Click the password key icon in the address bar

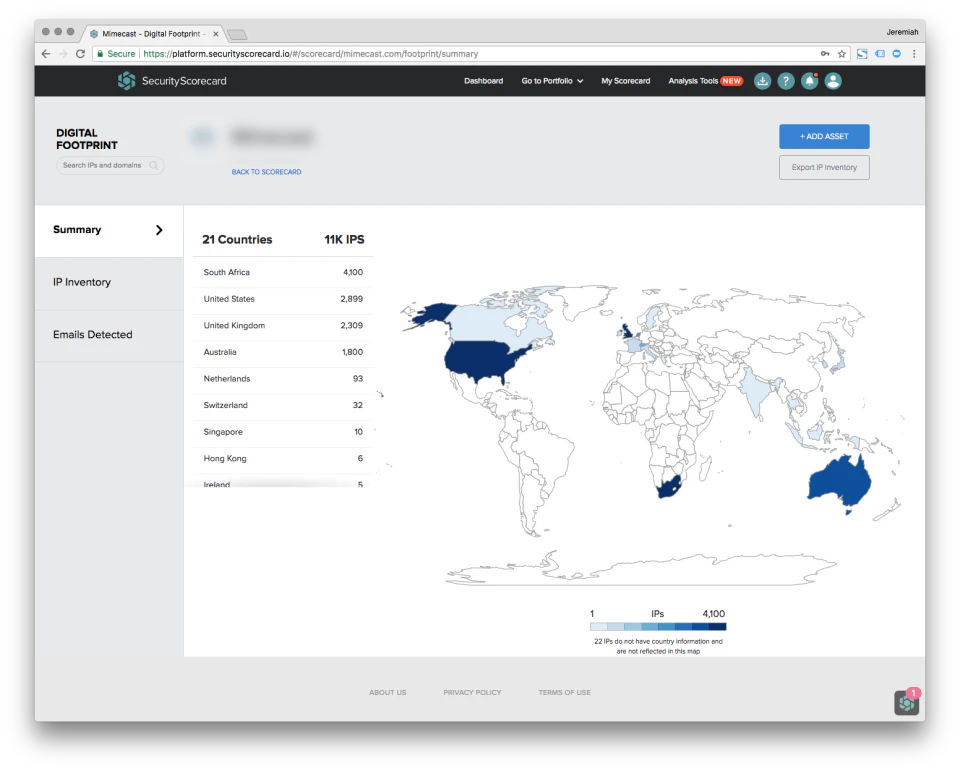tap(825, 53)
